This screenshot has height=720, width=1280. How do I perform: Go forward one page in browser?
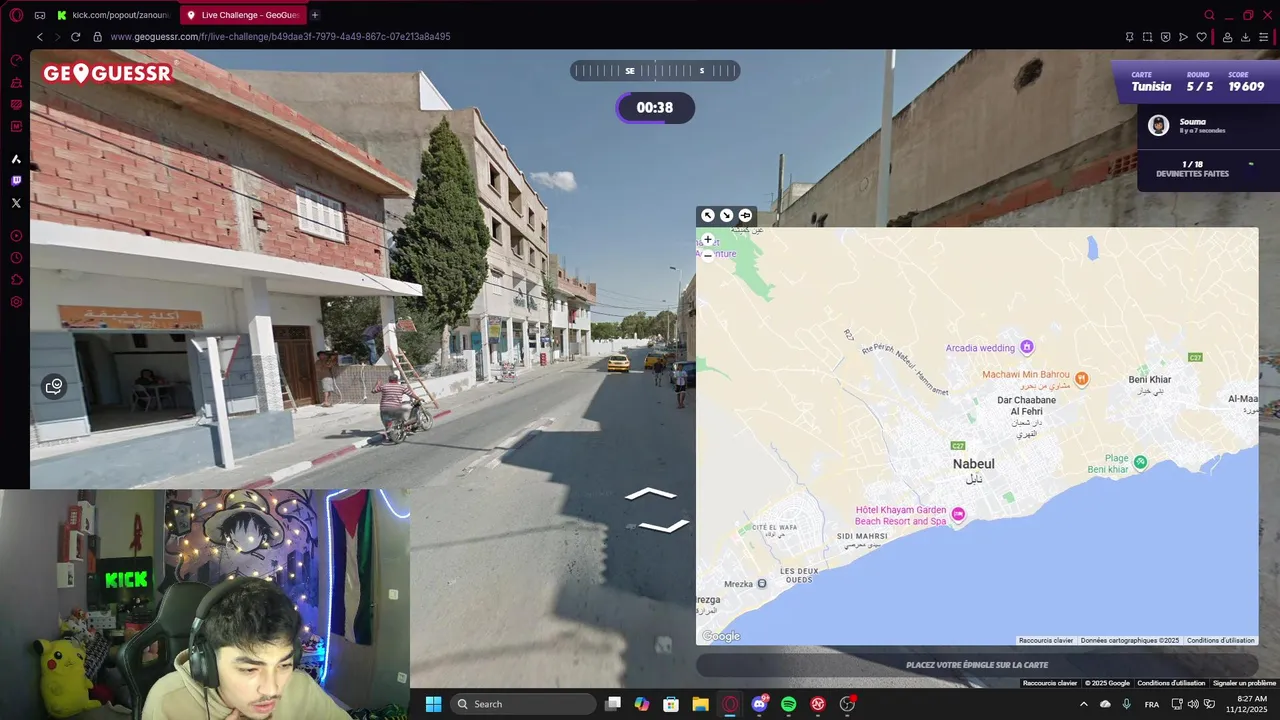57,37
